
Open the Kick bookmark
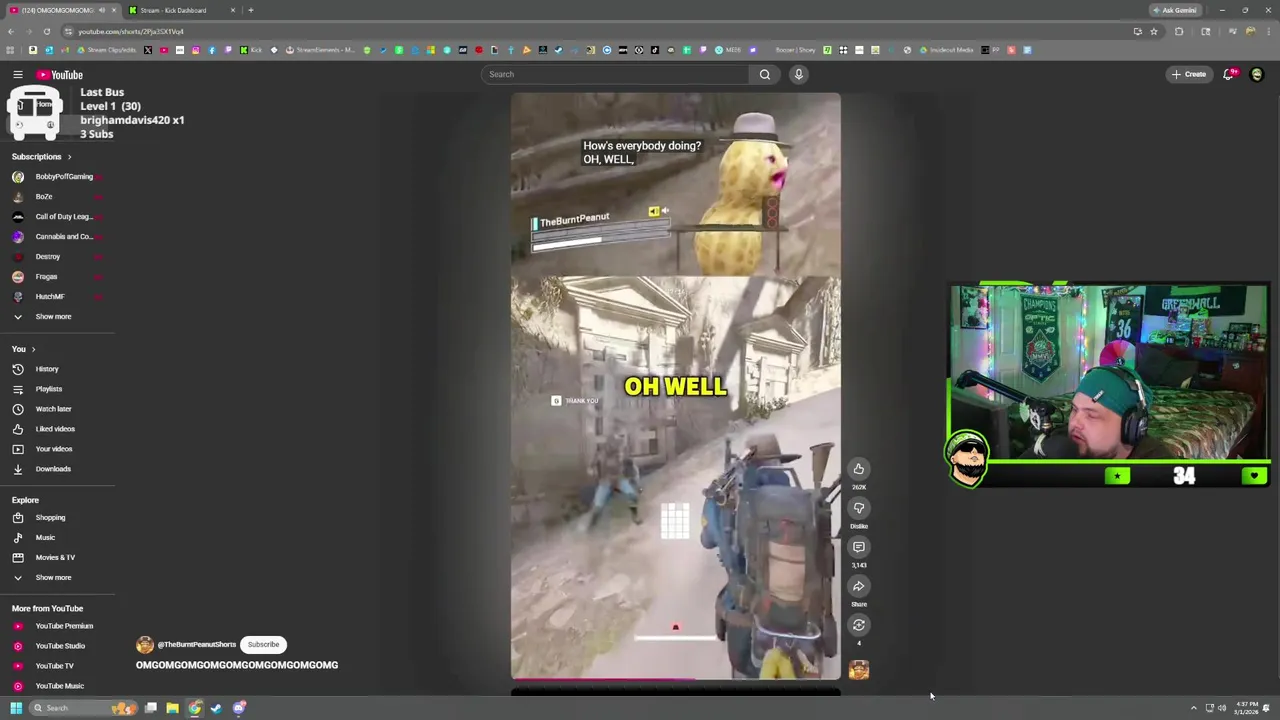252,50
